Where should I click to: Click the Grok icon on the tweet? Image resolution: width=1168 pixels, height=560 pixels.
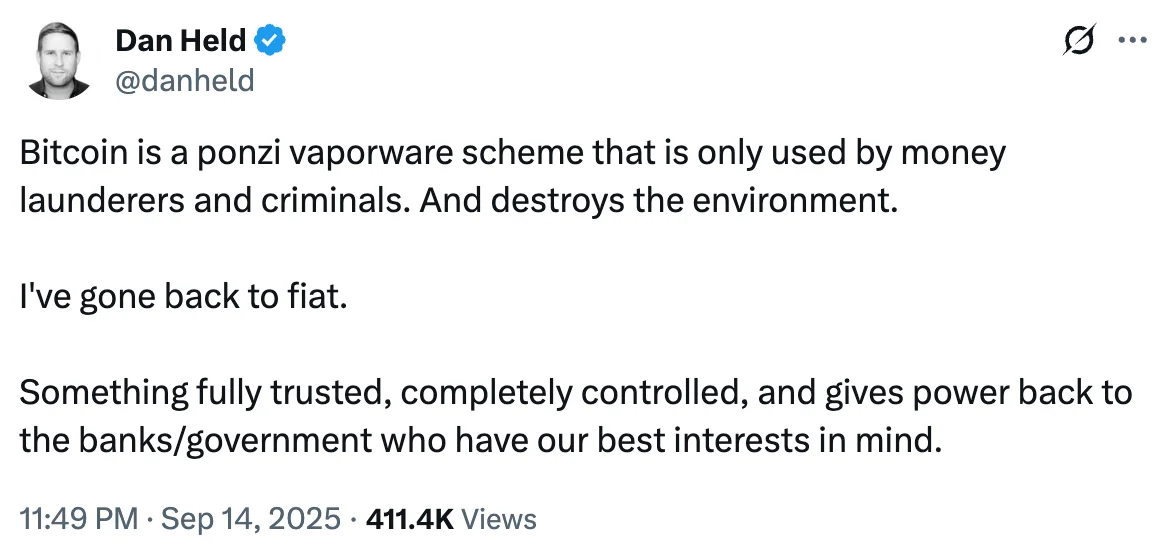[x=1081, y=41]
